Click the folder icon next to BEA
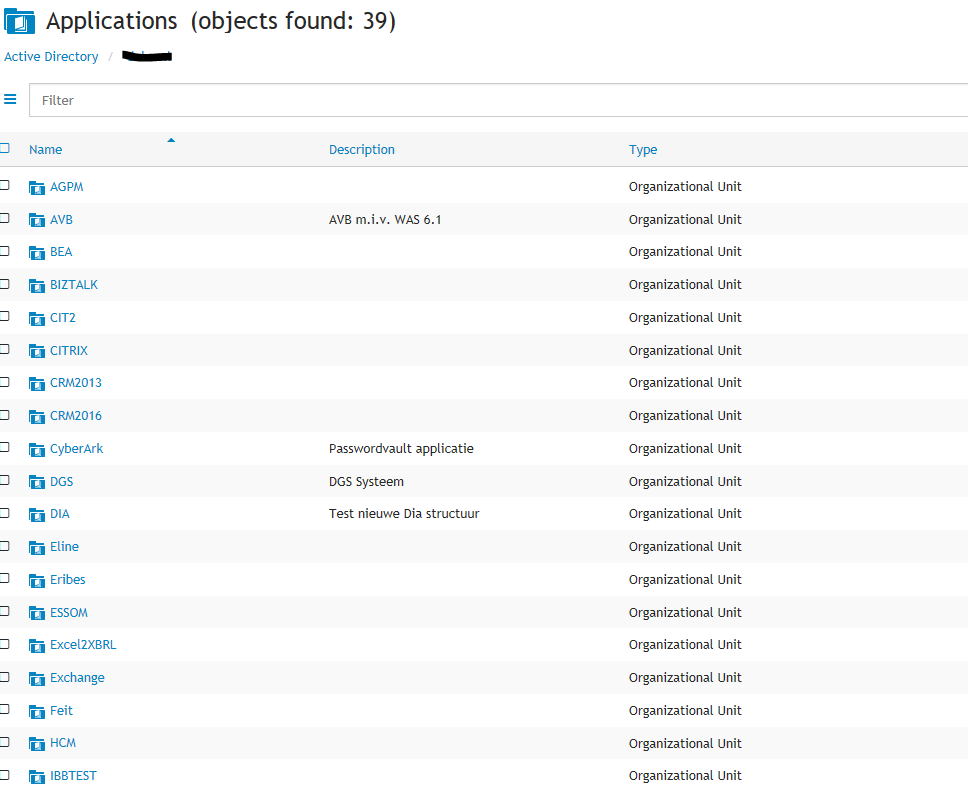 tap(37, 253)
